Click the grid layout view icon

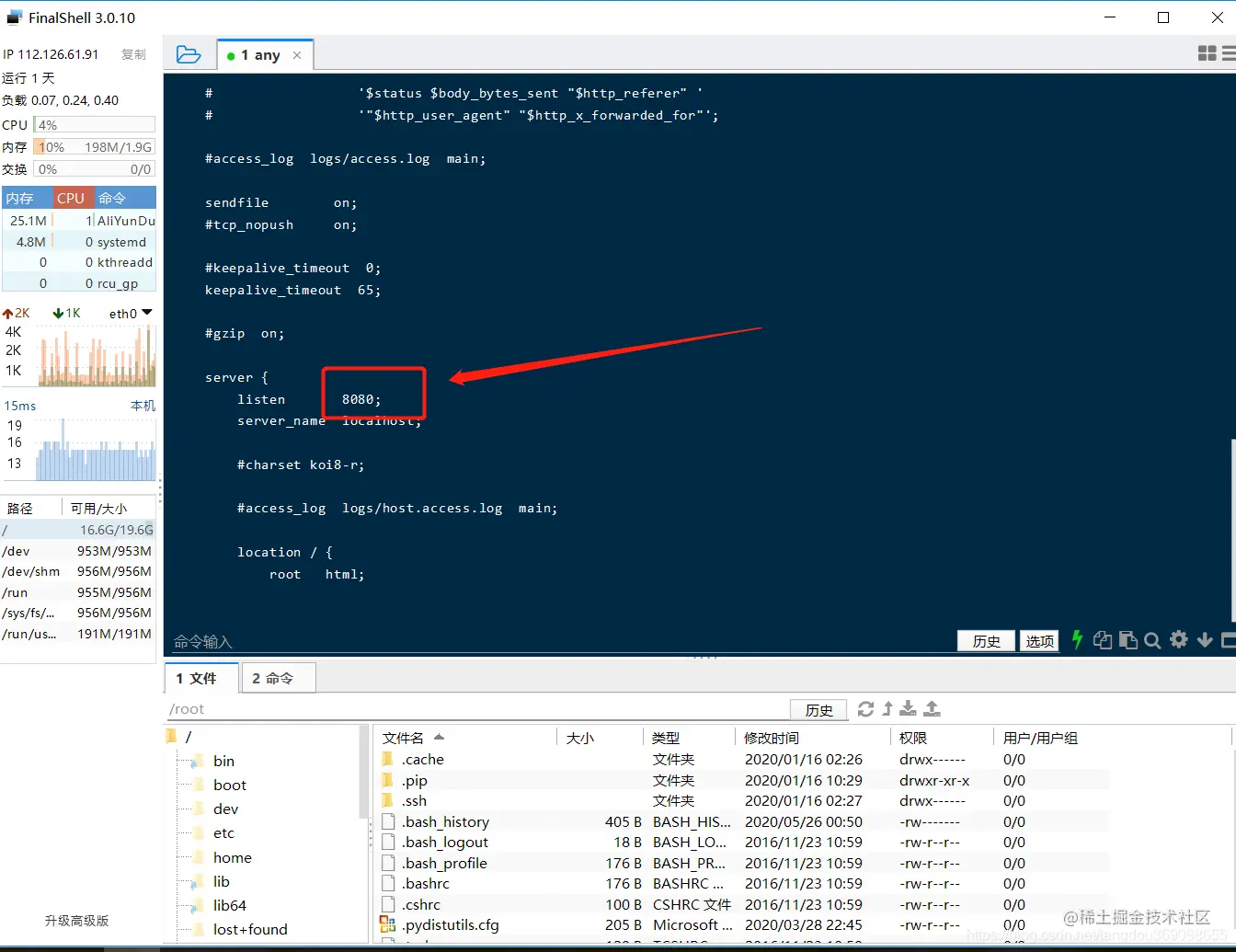pos(1207,53)
